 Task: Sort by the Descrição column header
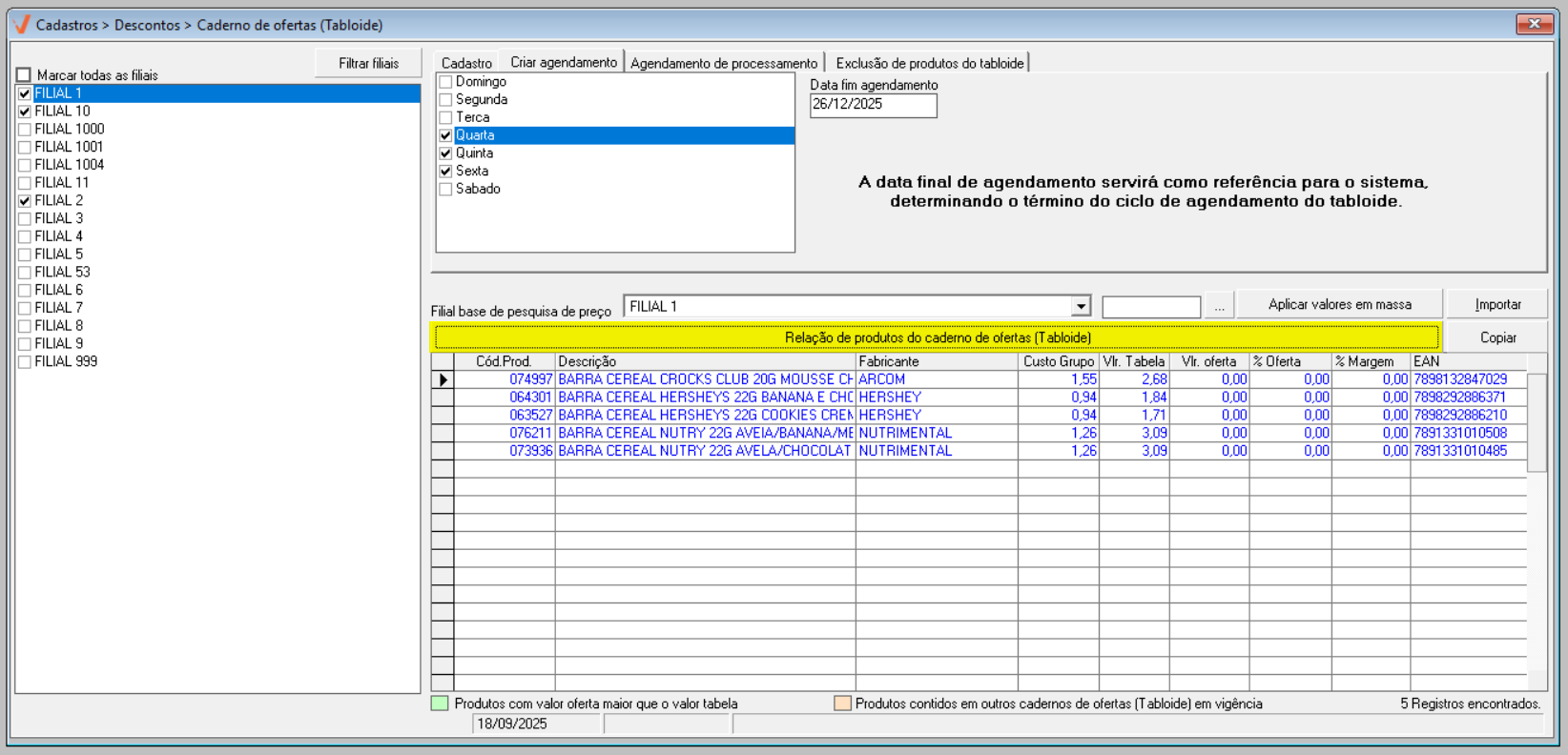[x=705, y=361]
